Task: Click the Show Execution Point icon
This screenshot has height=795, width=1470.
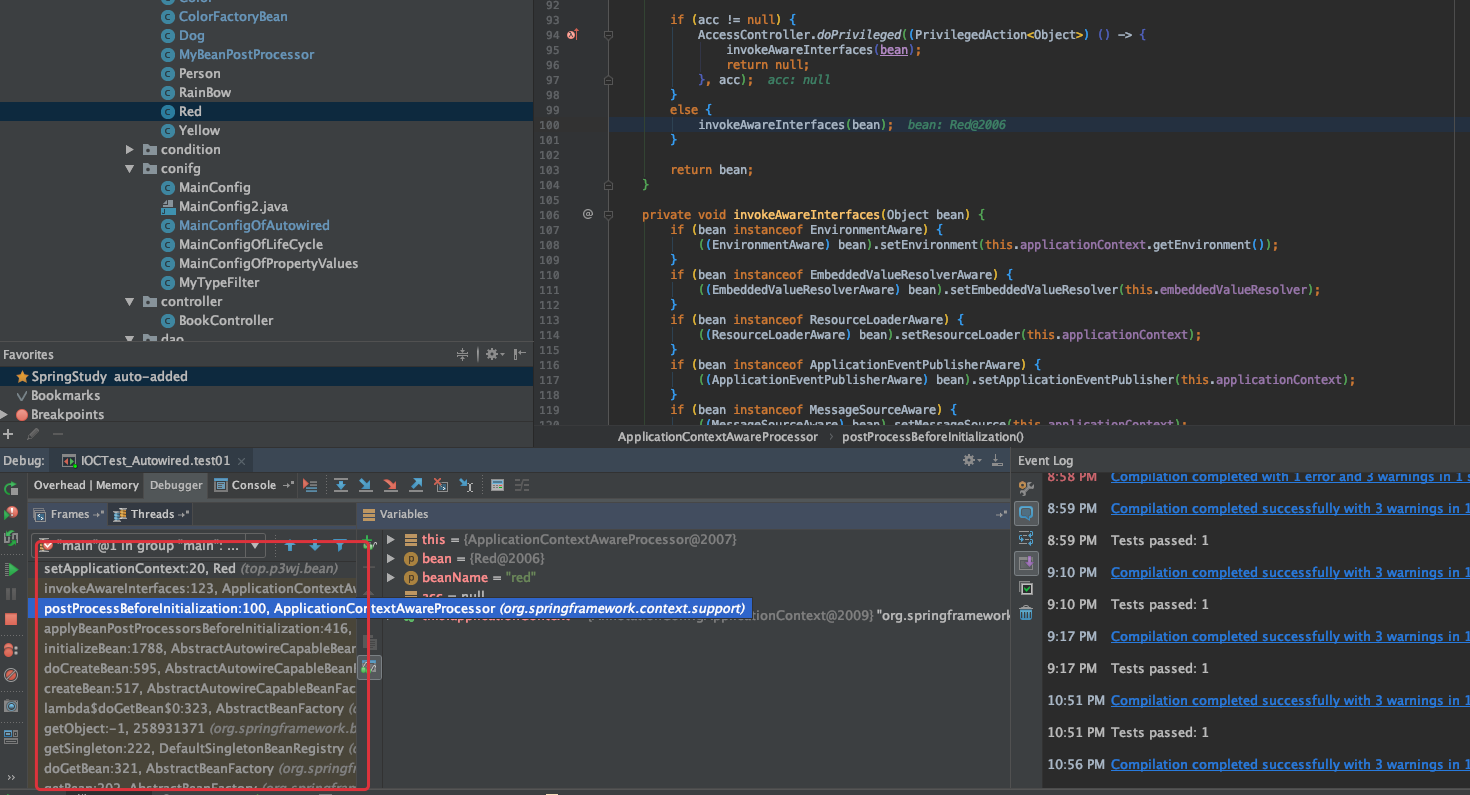Action: pos(310,485)
